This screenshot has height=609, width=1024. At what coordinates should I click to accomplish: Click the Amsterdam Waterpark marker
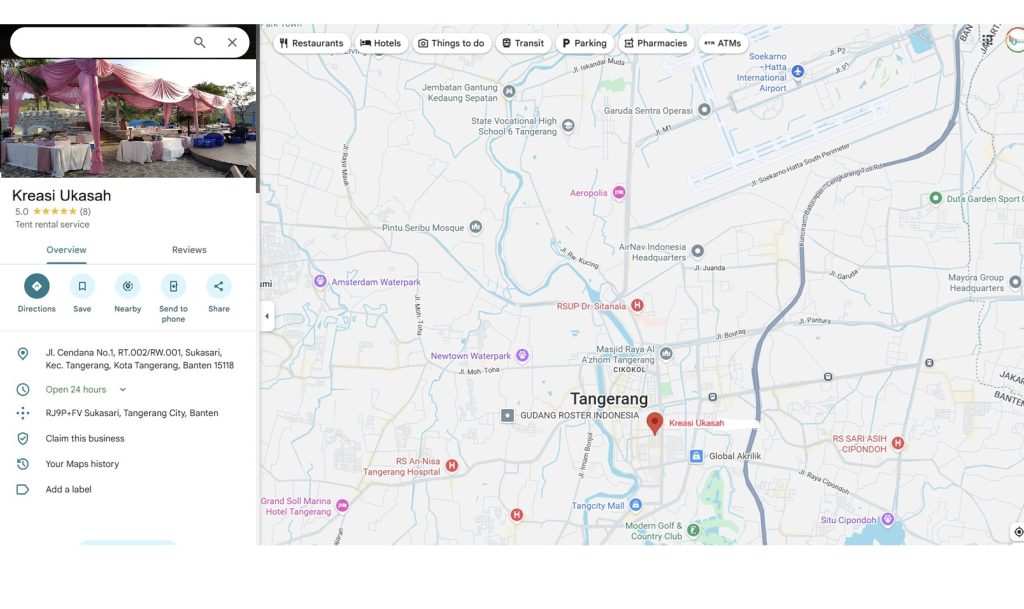320,281
